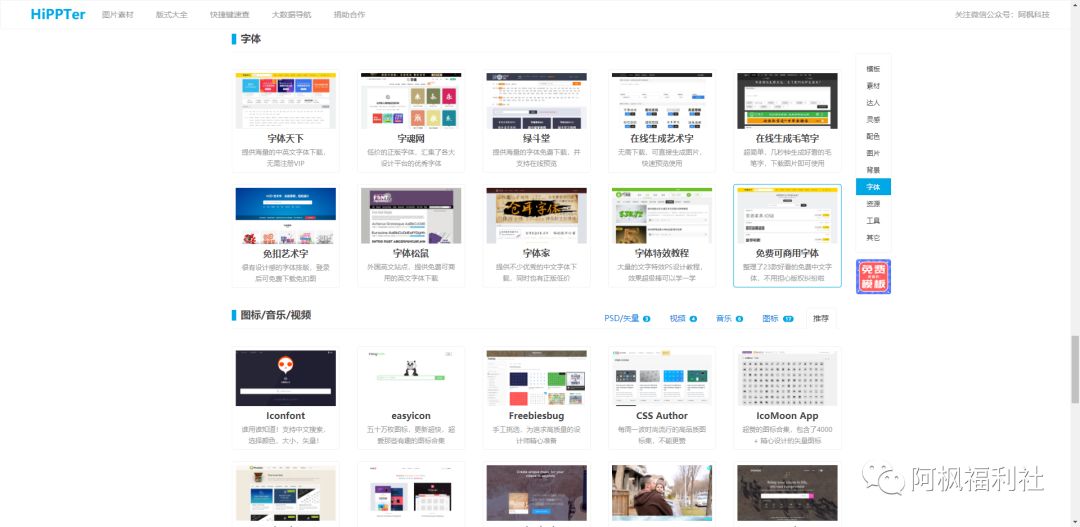Open the 图片素材 nav menu item

pos(117,14)
